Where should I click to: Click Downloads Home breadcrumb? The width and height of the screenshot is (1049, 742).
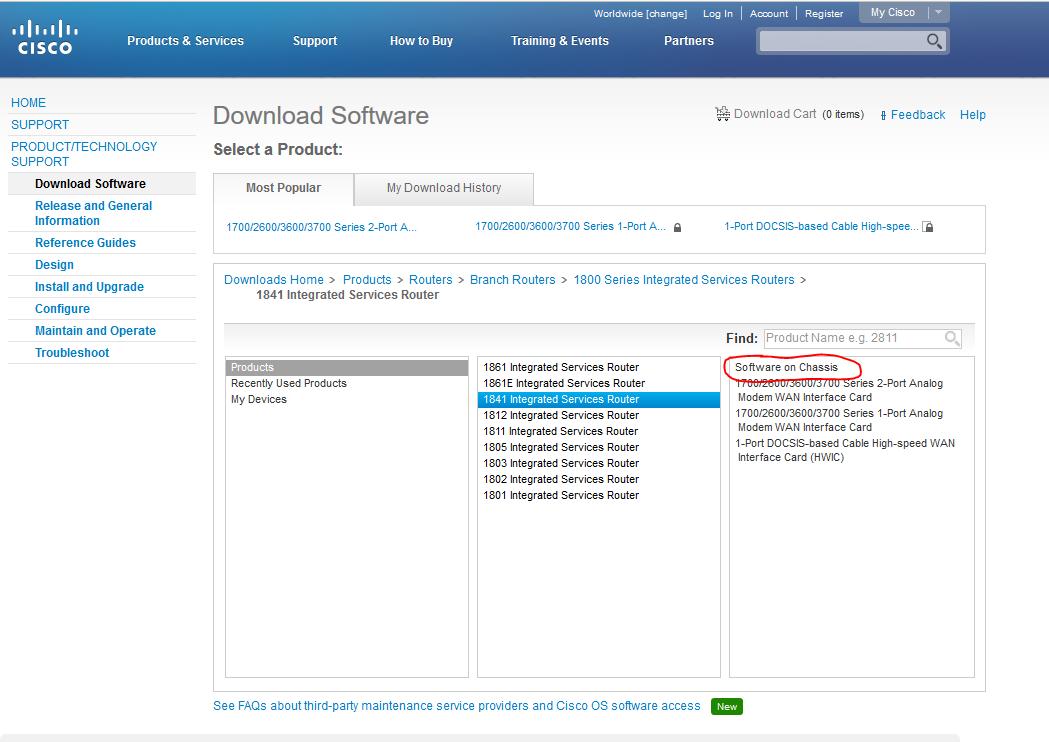(274, 280)
